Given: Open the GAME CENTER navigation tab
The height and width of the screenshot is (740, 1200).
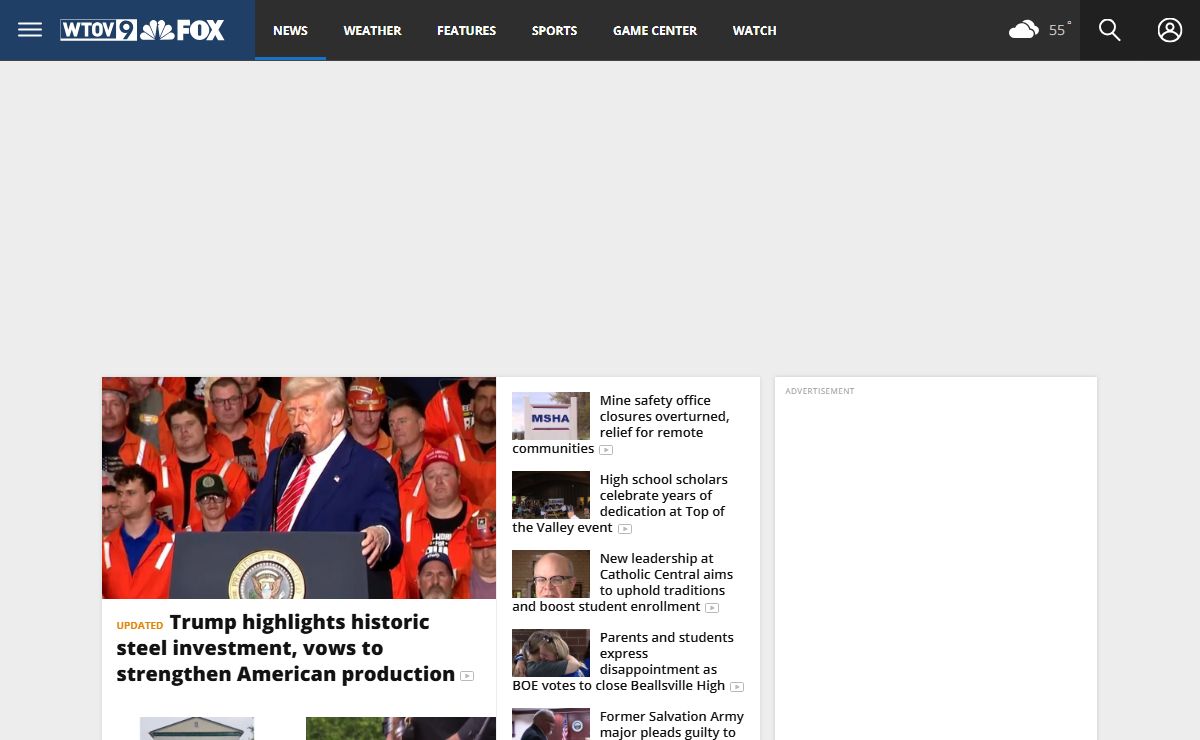Looking at the screenshot, I should (x=655, y=30).
